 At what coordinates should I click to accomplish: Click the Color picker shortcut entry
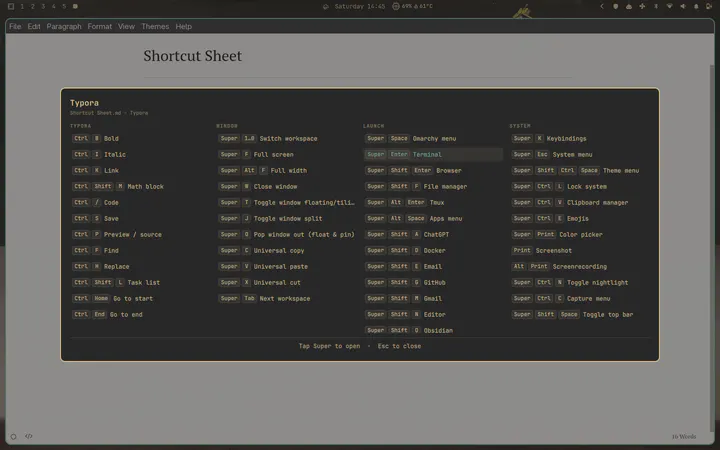click(557, 235)
